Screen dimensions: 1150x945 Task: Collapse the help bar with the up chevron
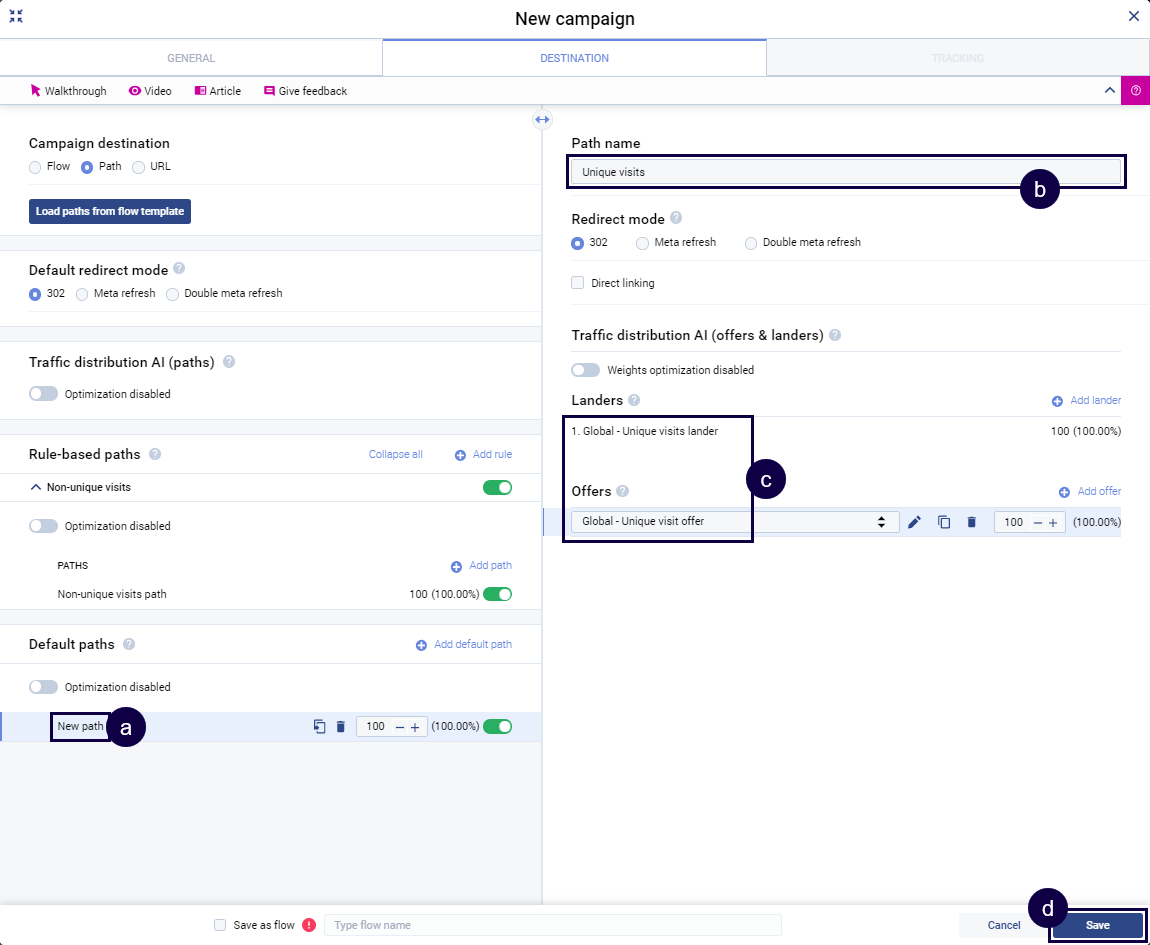point(1109,91)
